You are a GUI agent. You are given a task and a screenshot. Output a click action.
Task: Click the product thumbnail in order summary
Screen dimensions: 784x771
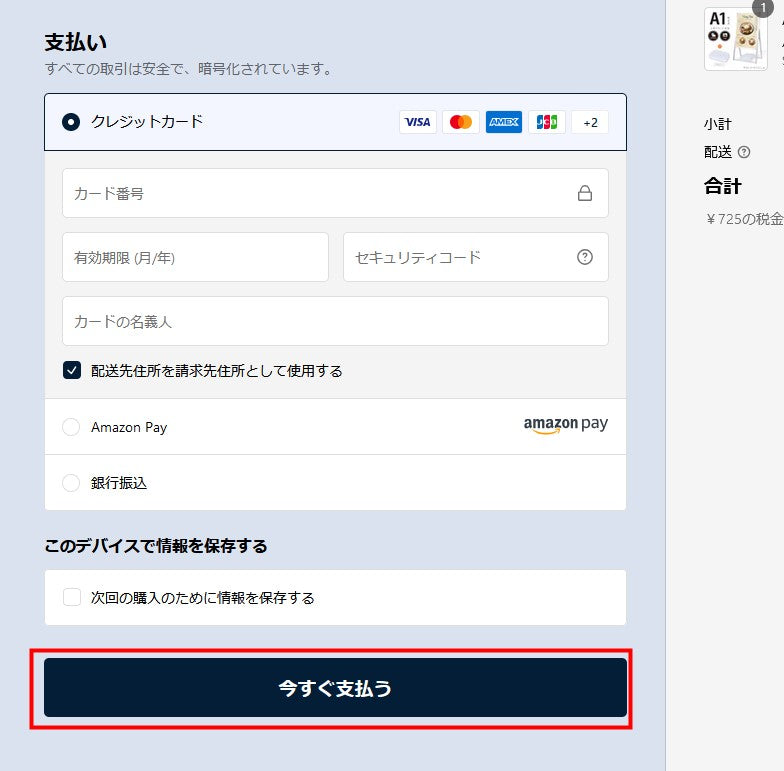click(735, 39)
